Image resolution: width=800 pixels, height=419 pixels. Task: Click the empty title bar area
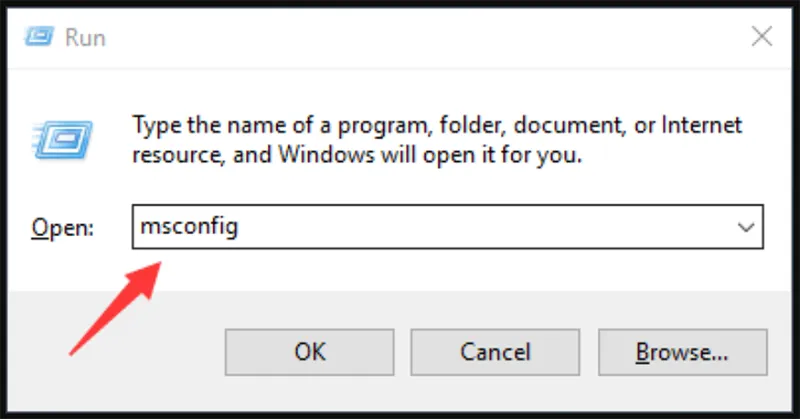tap(400, 38)
